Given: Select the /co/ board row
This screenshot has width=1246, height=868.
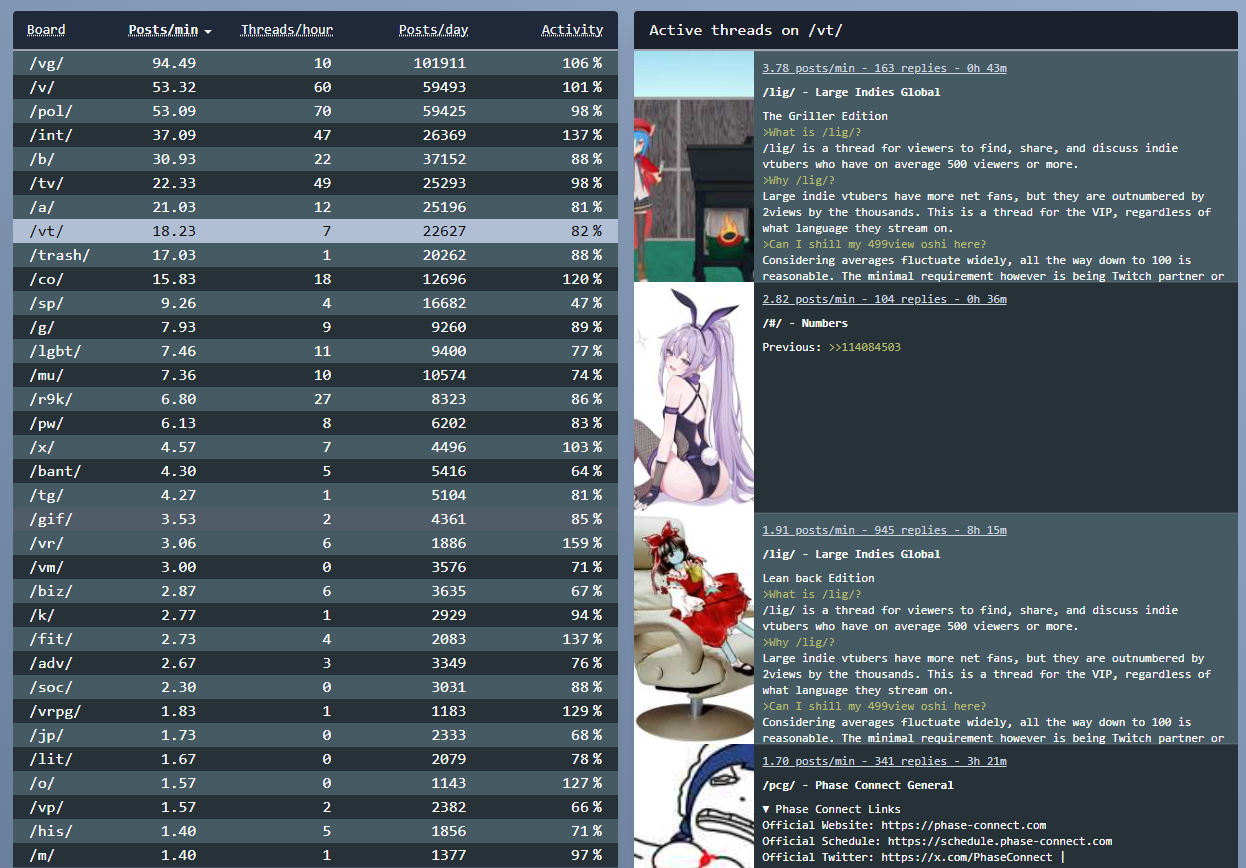Looking at the screenshot, I should [x=315, y=279].
